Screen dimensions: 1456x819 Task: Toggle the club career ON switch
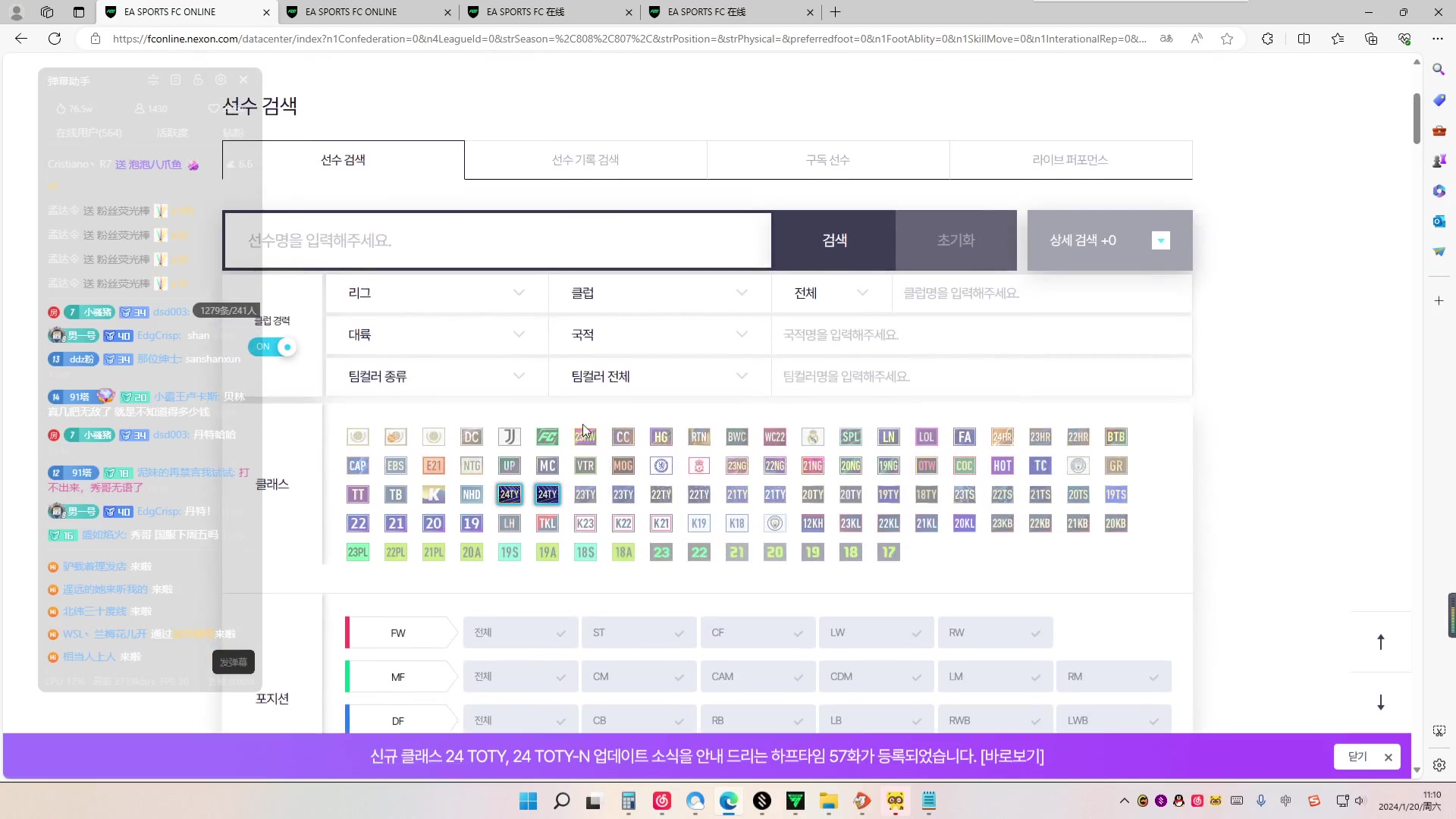(273, 347)
